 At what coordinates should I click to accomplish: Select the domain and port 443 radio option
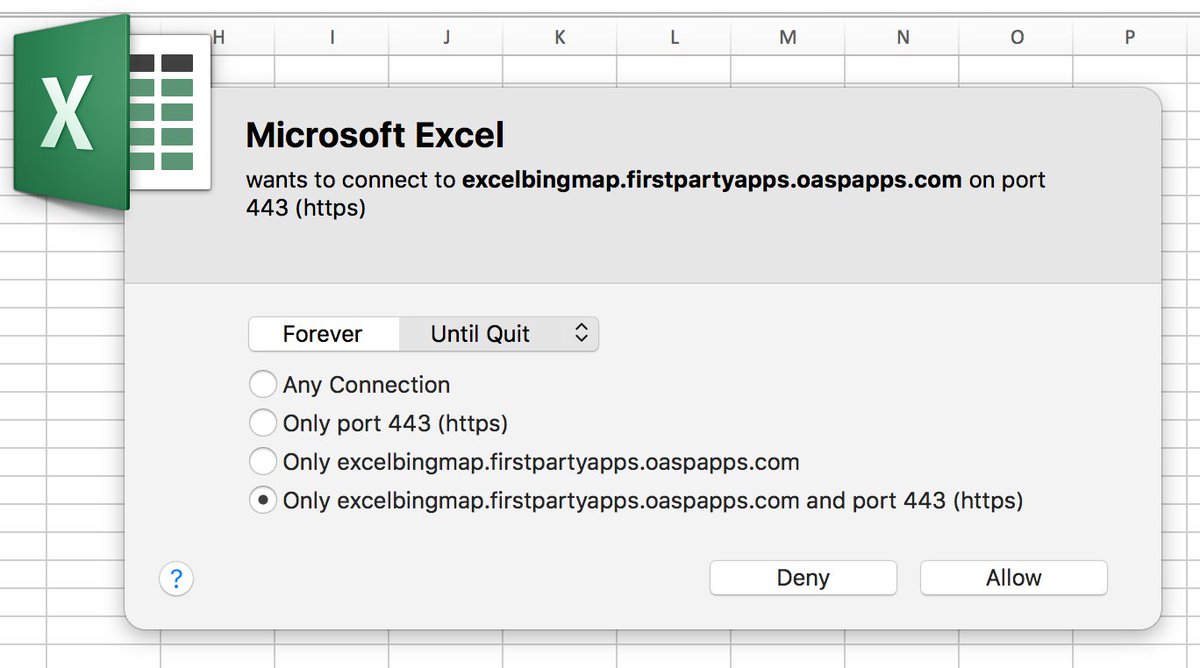pos(636,501)
